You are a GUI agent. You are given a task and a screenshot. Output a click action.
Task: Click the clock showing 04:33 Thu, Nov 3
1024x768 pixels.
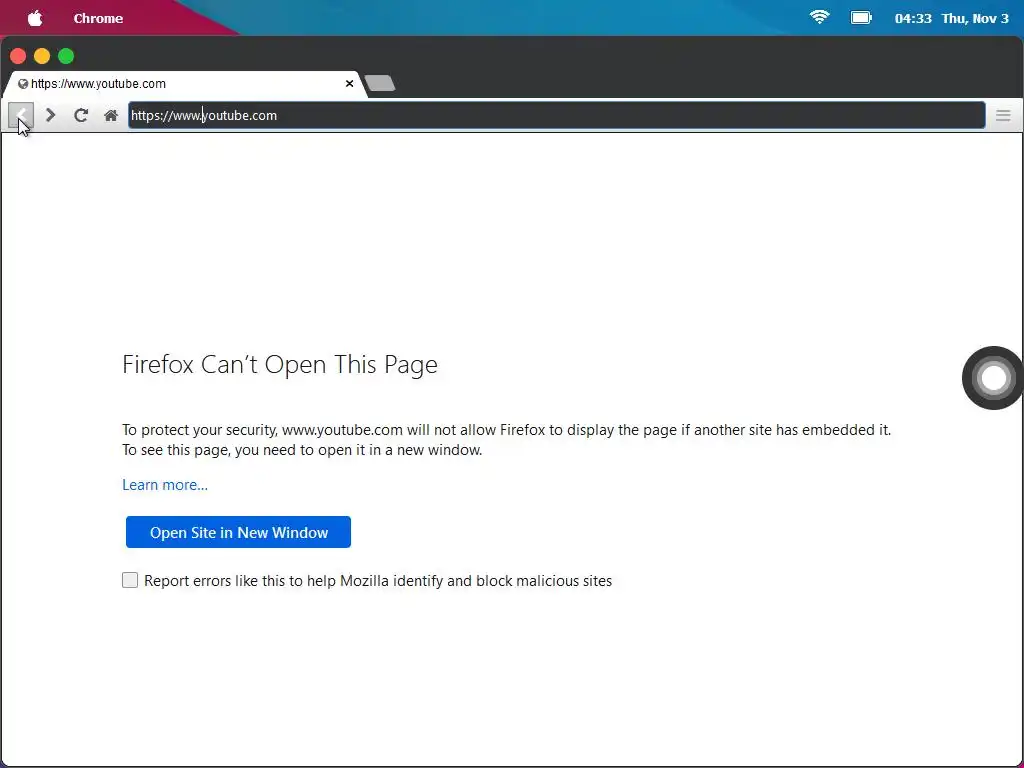pyautogui.click(x=952, y=18)
